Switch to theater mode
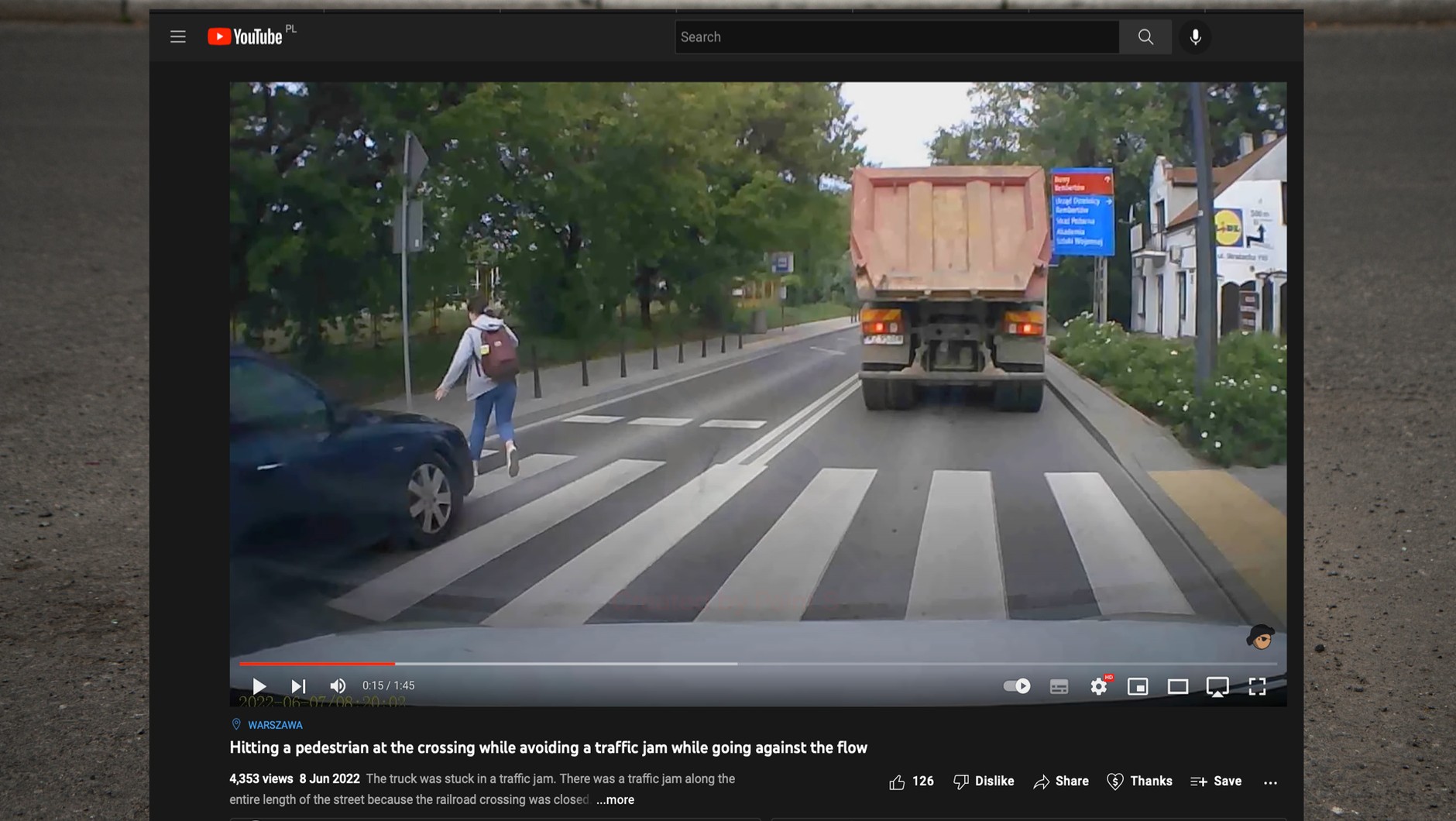1456x821 pixels. 1177,686
